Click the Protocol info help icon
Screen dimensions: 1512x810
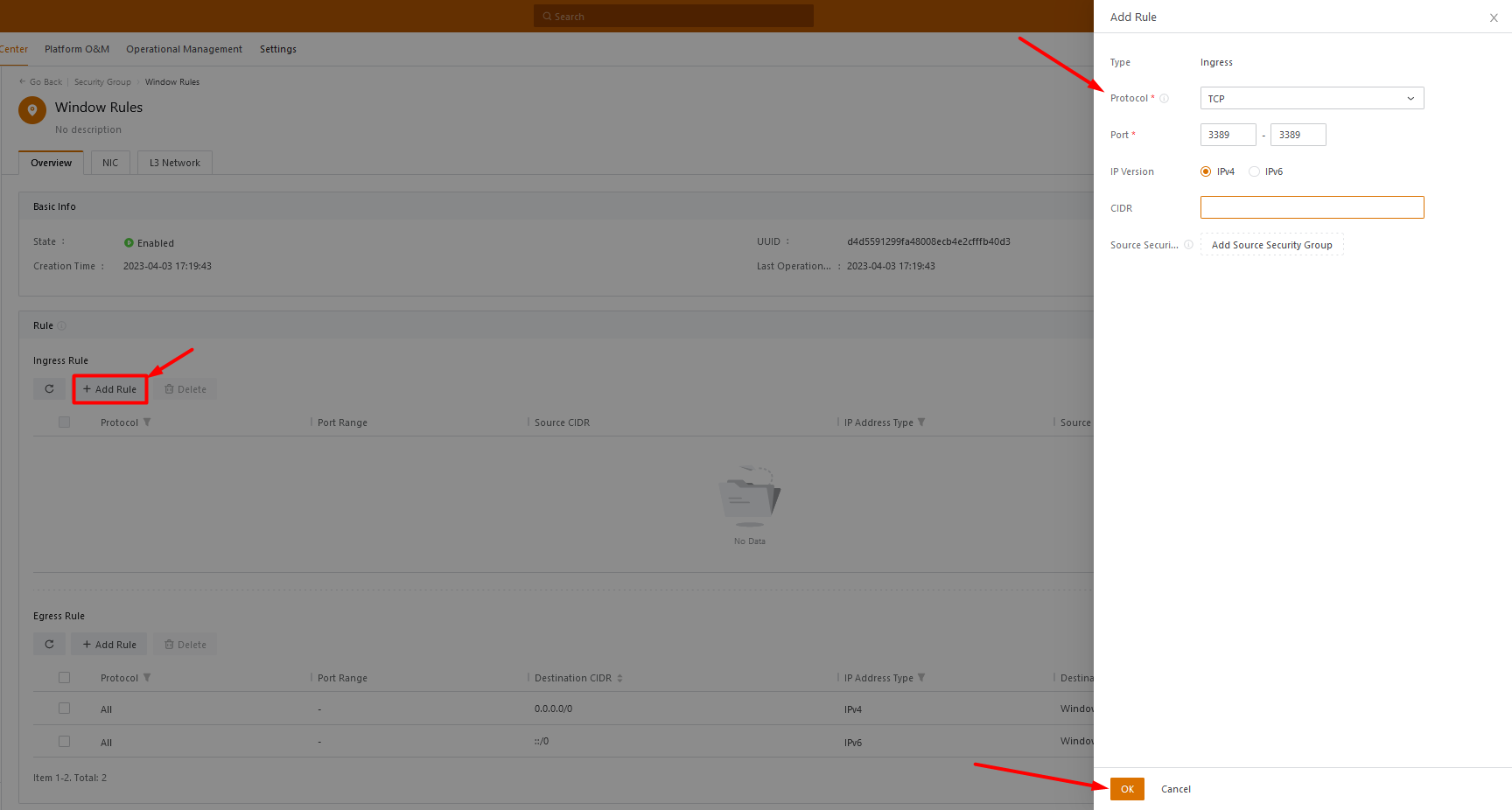click(x=1164, y=99)
